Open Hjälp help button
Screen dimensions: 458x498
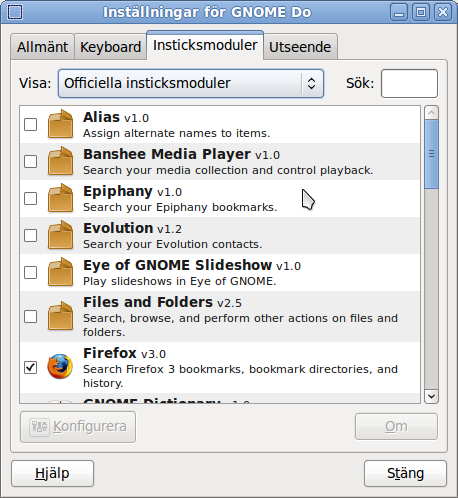tap(52, 473)
